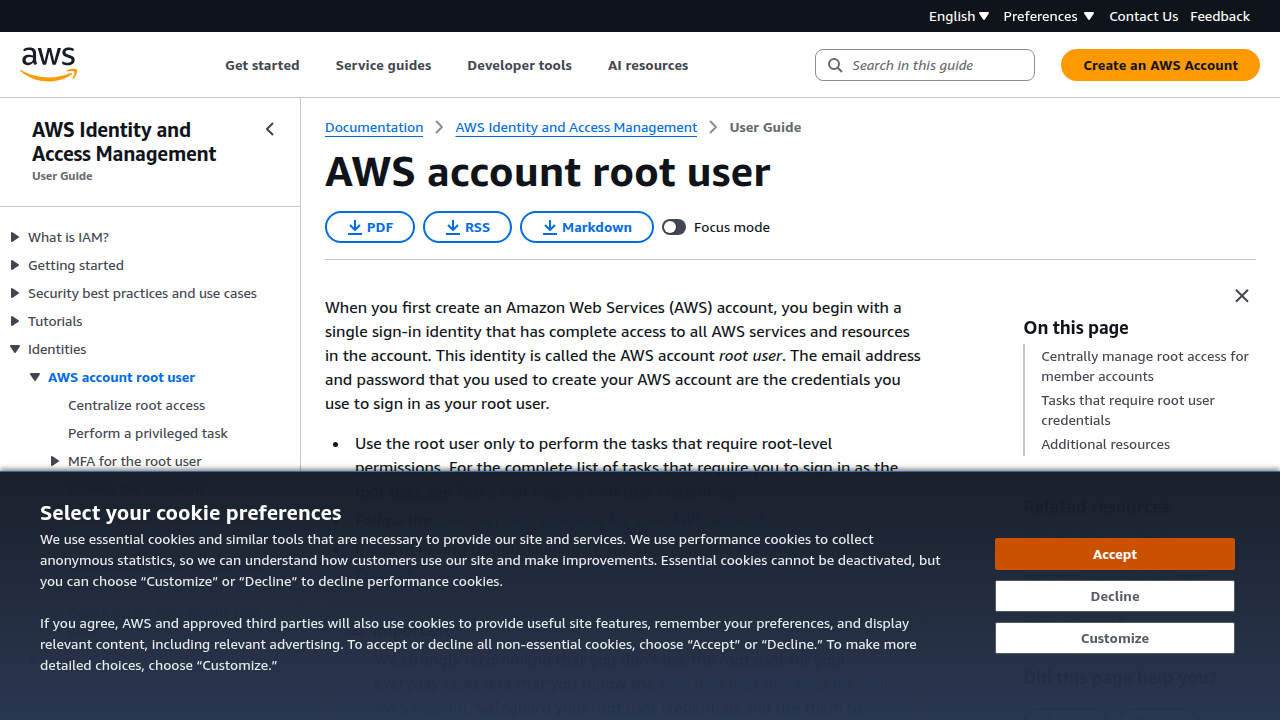
Task: Download the page as PDF
Action: click(370, 227)
